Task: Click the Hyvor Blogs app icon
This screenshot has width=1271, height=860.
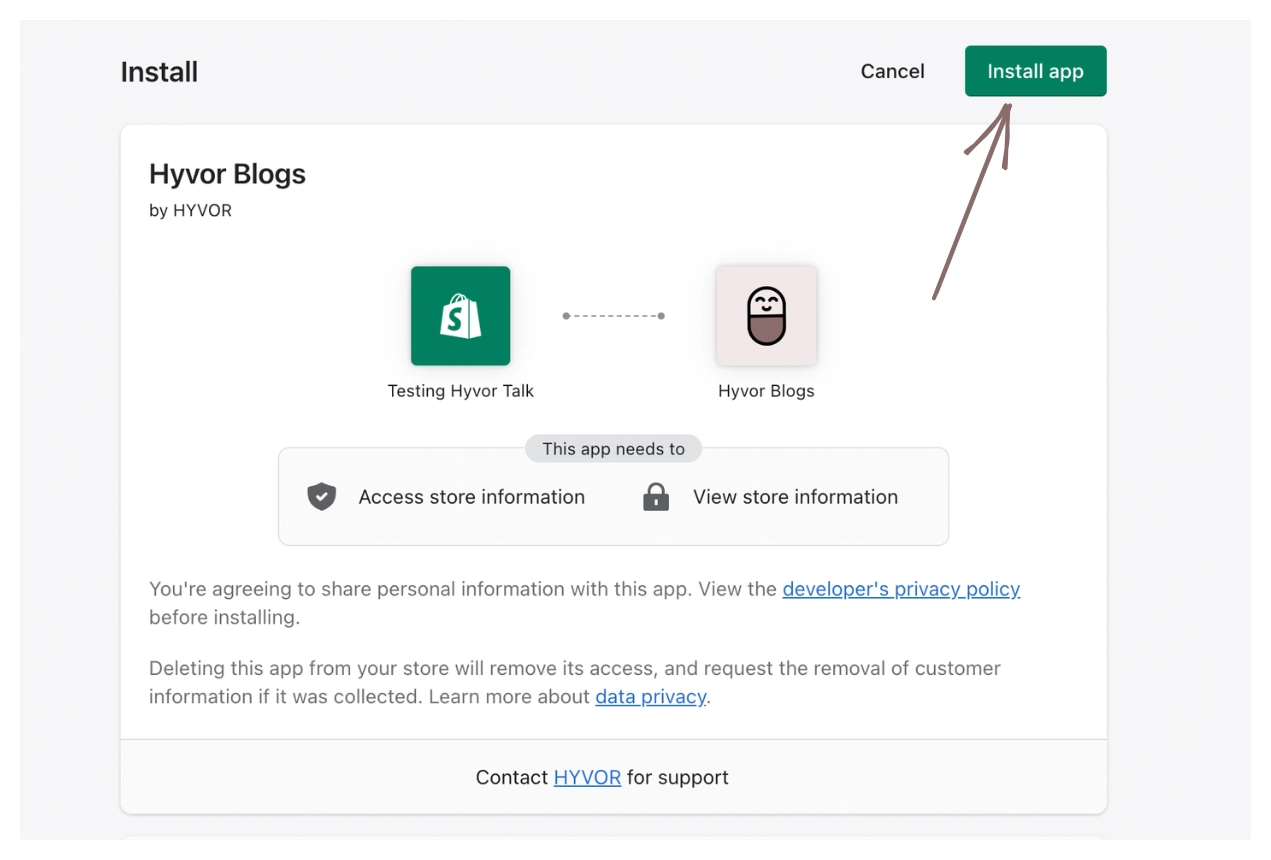Action: [x=766, y=316]
